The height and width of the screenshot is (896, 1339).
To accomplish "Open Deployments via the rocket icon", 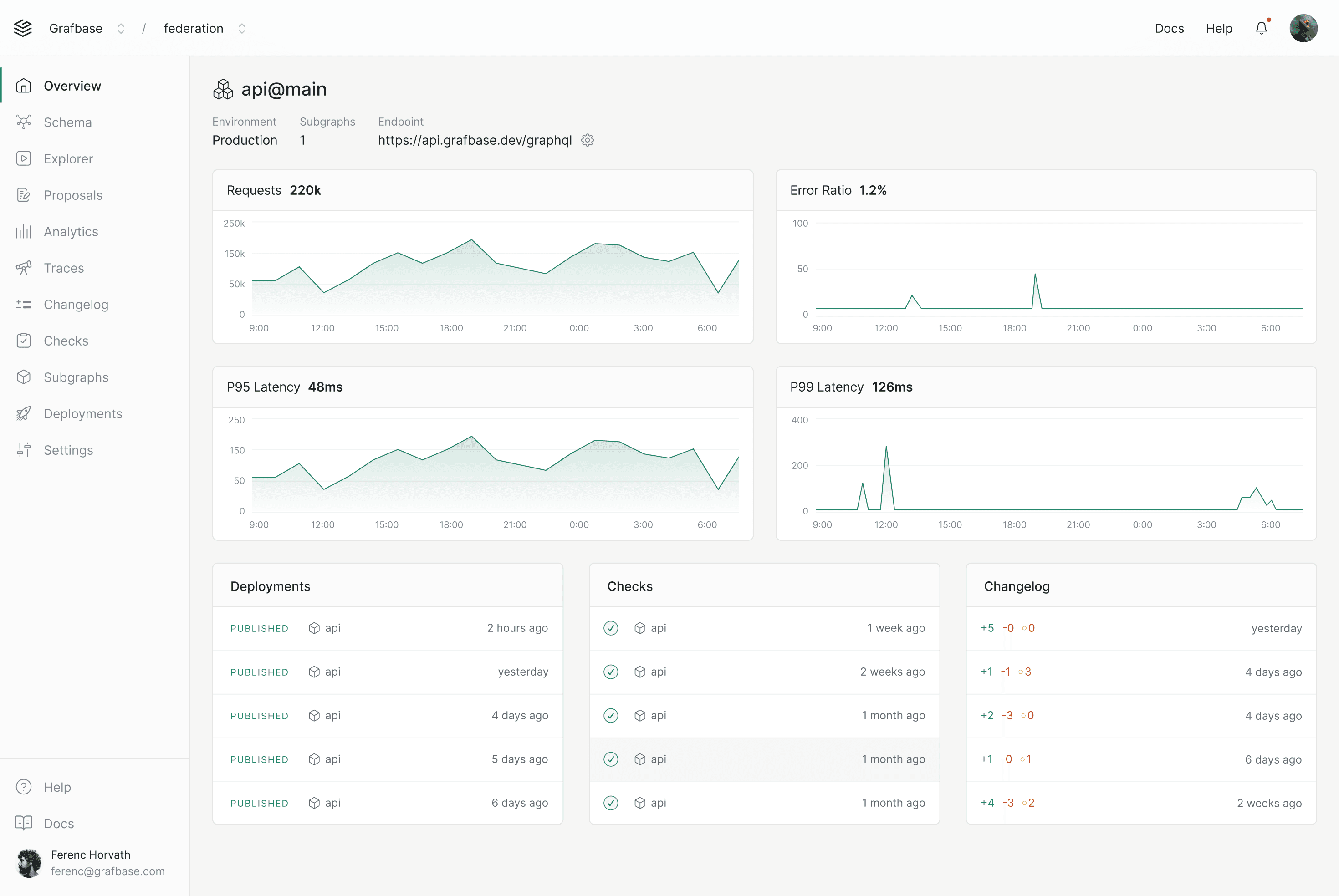I will (23, 413).
